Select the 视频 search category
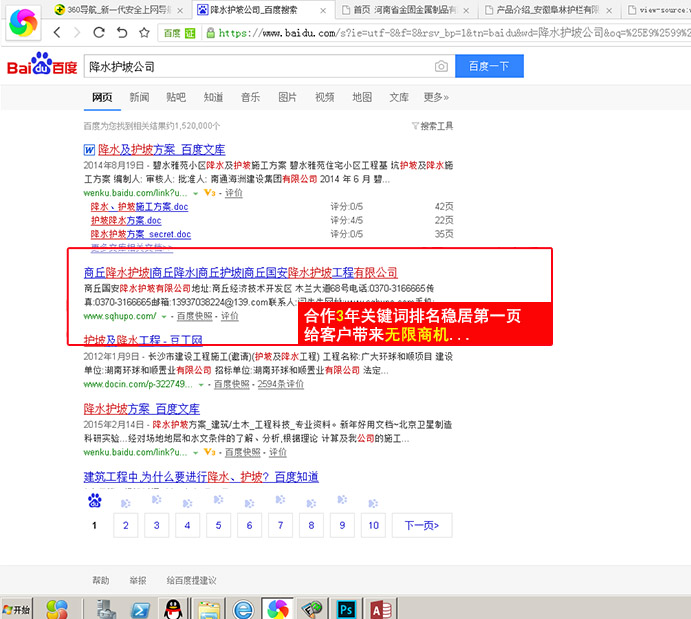This screenshot has height=619, width=691. point(325,97)
